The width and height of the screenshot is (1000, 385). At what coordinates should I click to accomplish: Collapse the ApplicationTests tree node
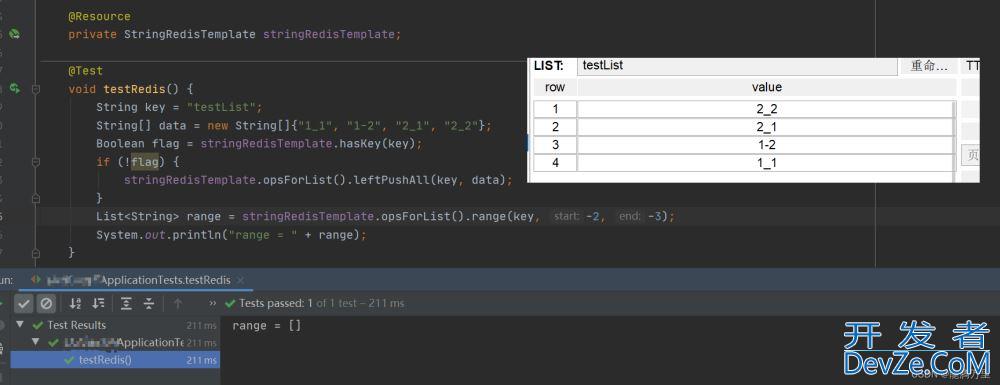[36, 343]
